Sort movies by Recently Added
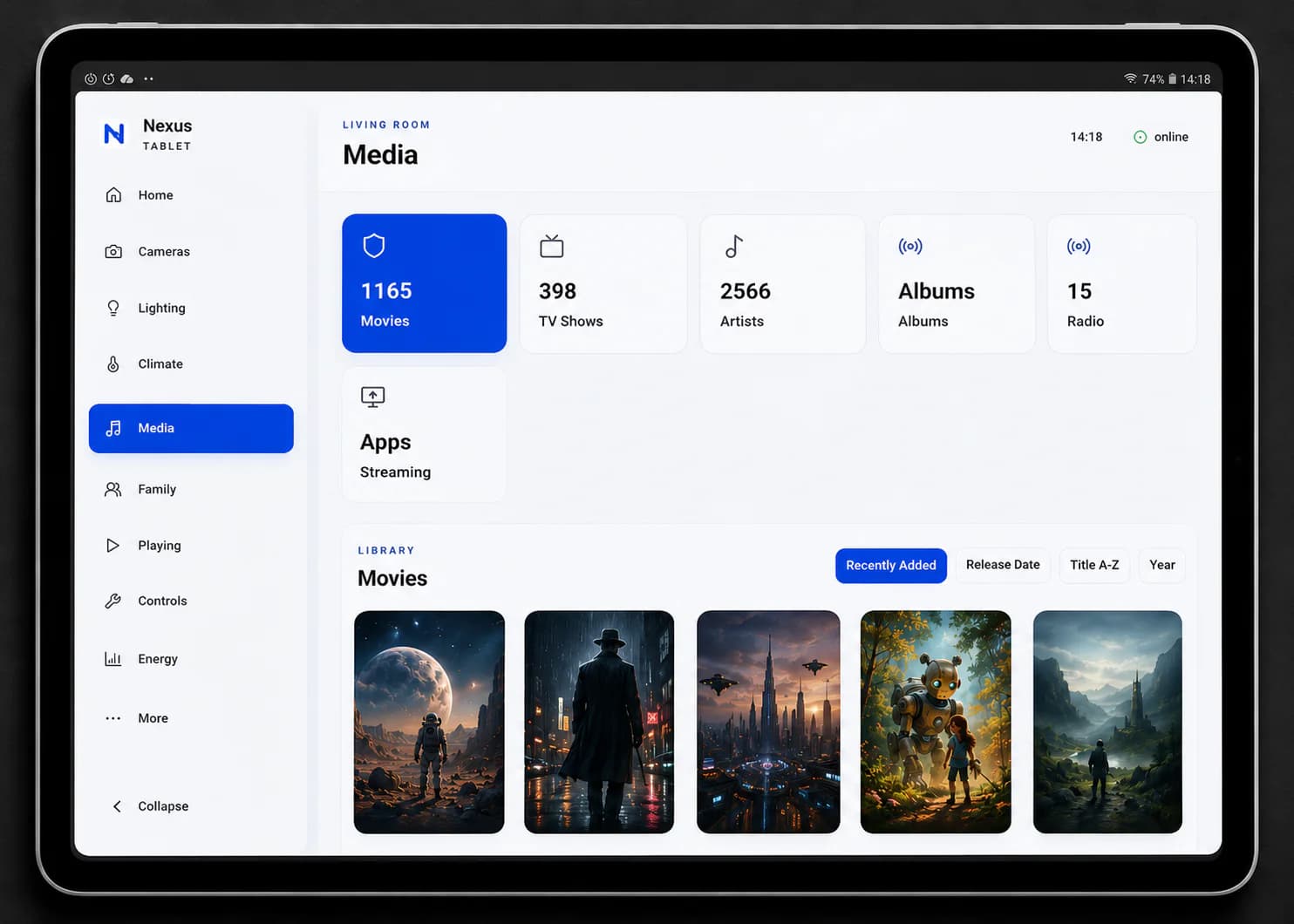This screenshot has height=924, width=1294. pos(891,565)
